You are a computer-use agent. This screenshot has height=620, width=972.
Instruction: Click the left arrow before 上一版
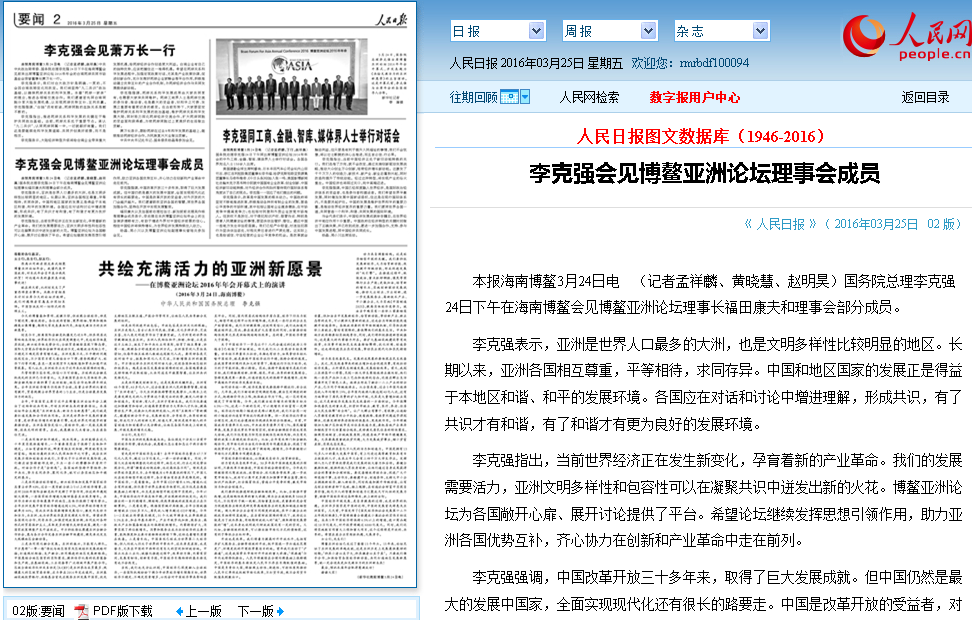pos(180,612)
